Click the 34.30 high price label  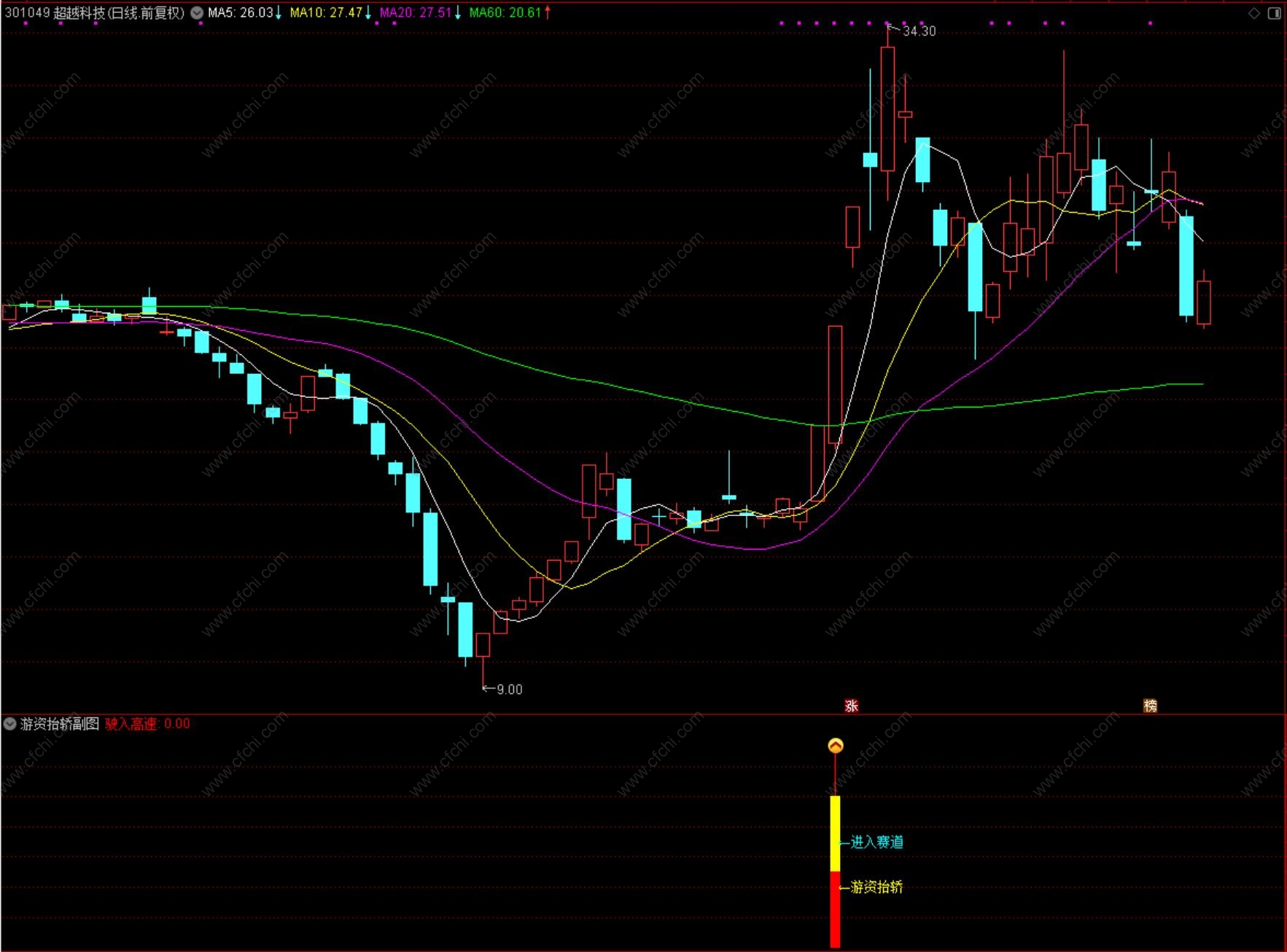919,31
